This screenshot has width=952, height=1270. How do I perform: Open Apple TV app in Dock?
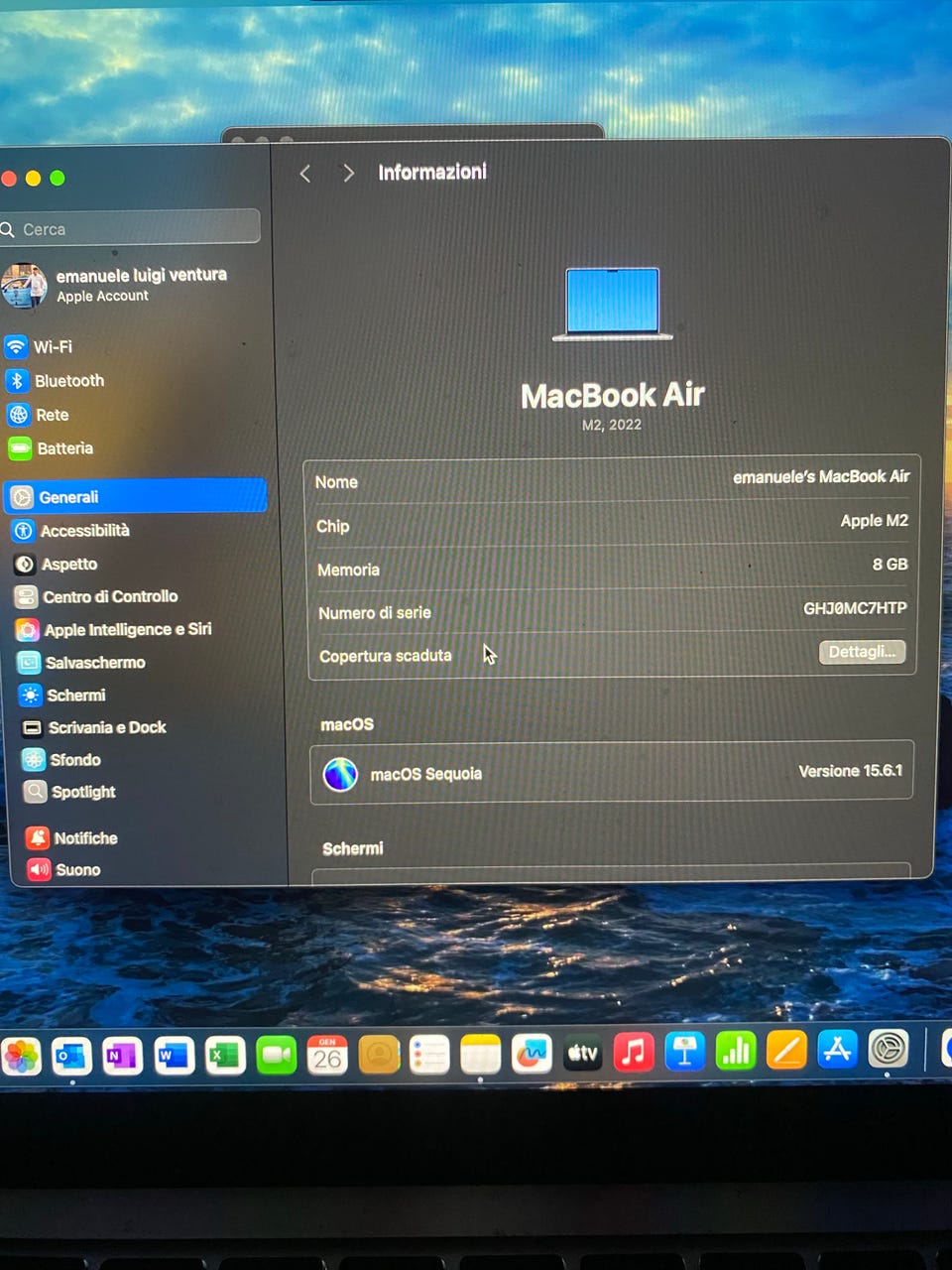click(583, 1053)
